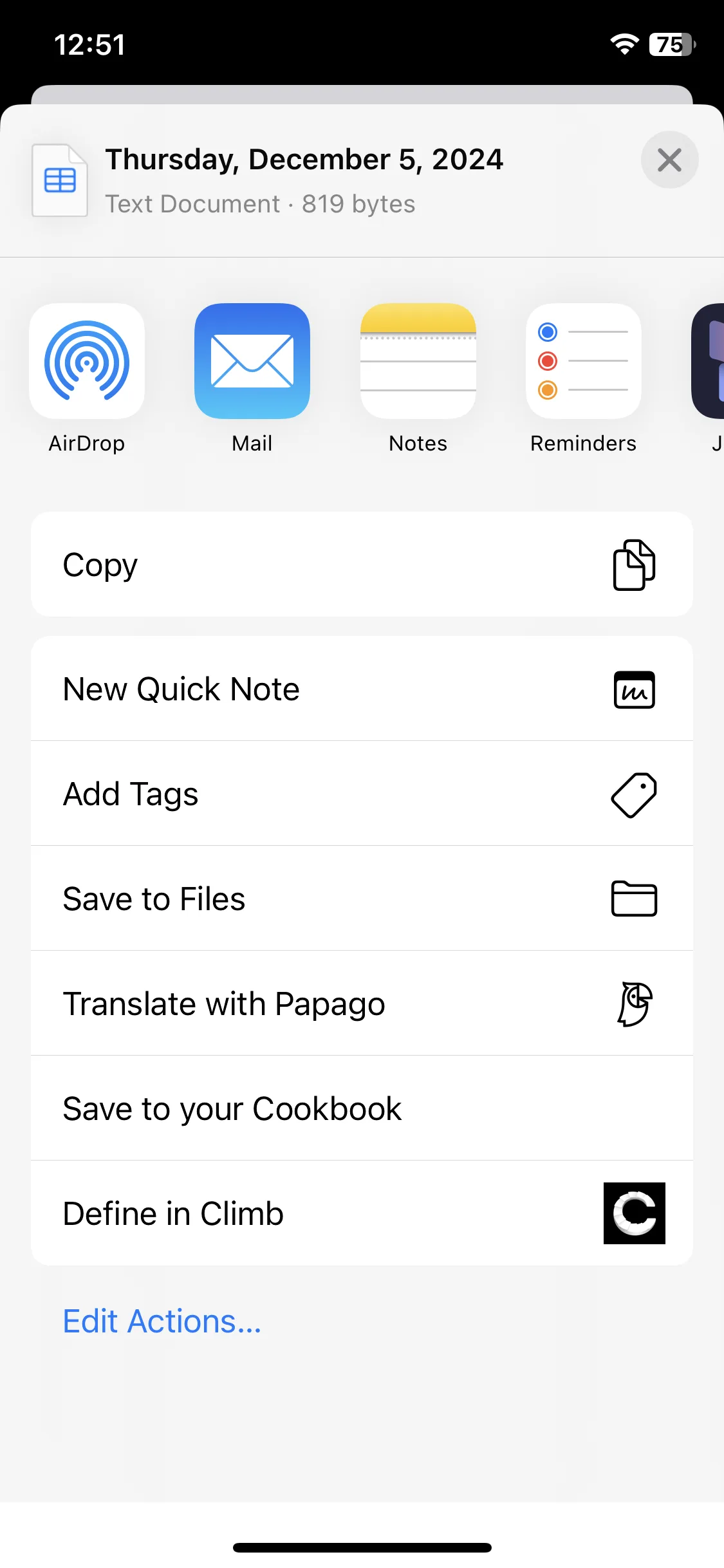Click the Quick Note scribble icon

tap(635, 689)
